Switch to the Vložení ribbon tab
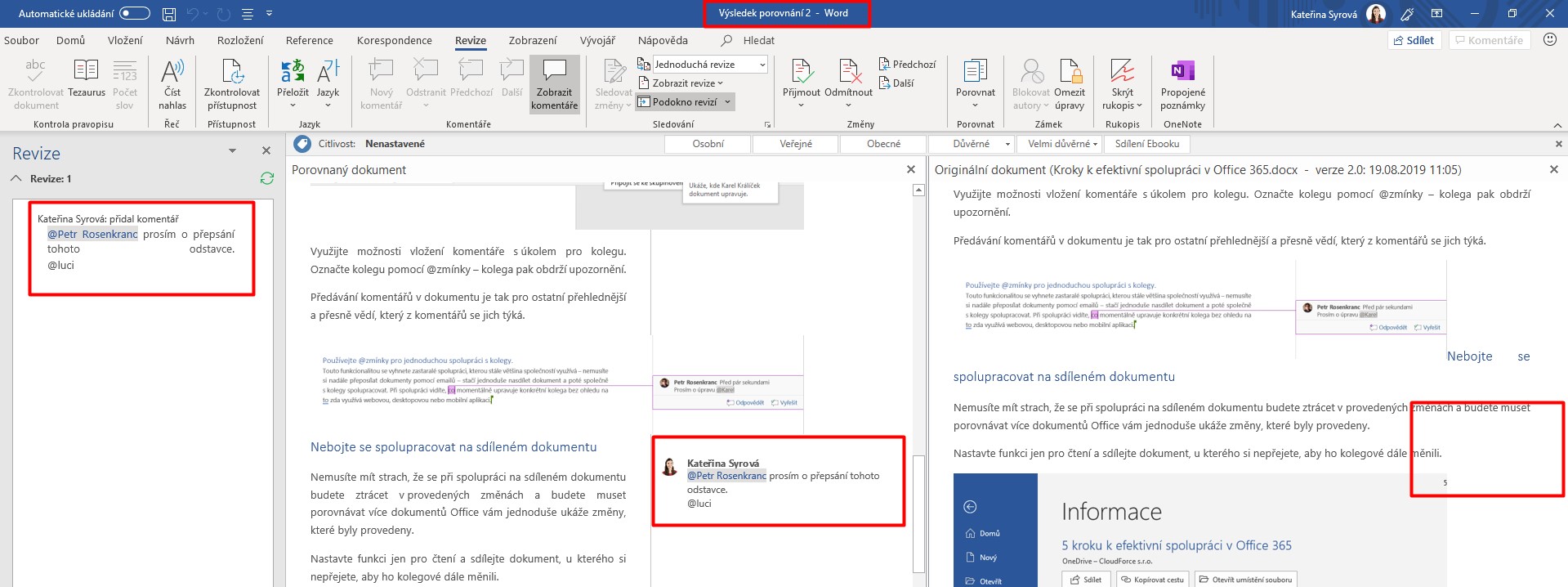This screenshot has width=1568, height=587. click(125, 40)
